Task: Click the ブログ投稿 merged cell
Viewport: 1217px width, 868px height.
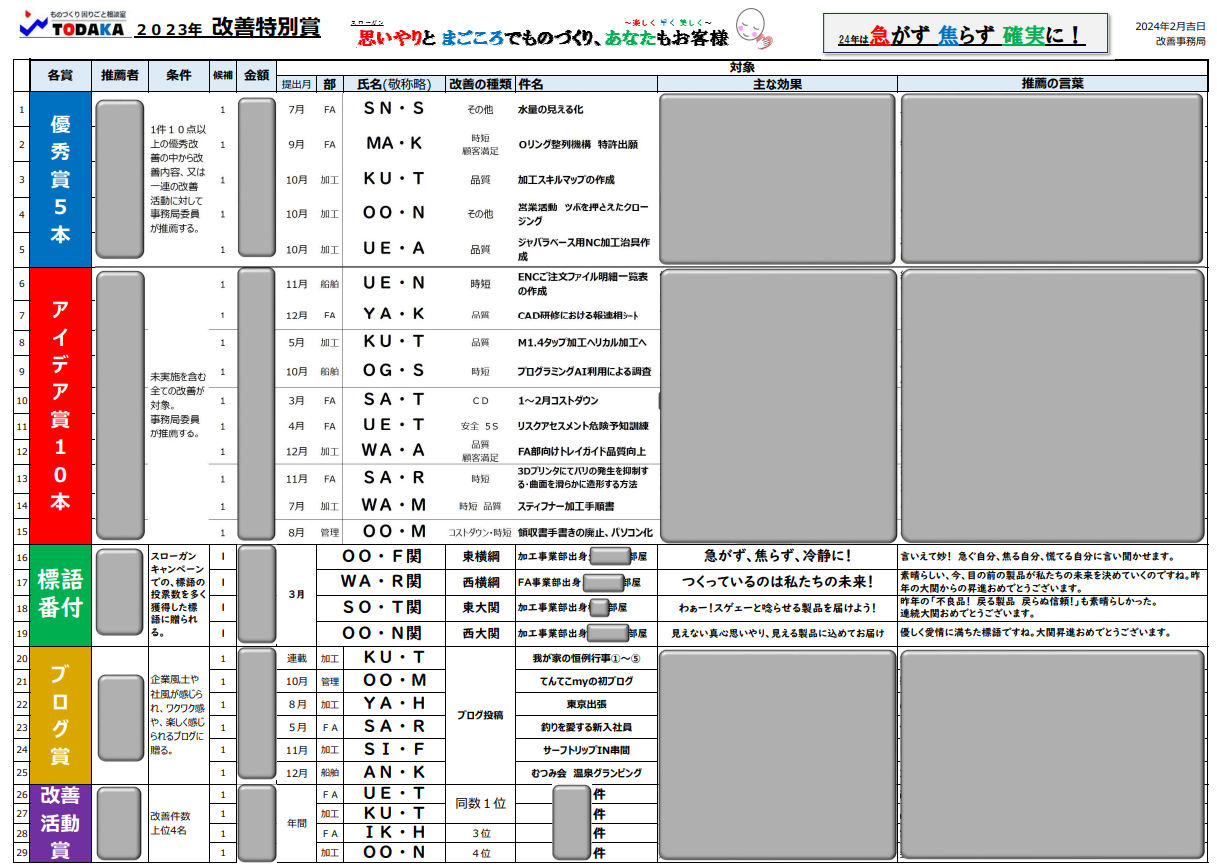Action: pos(481,715)
